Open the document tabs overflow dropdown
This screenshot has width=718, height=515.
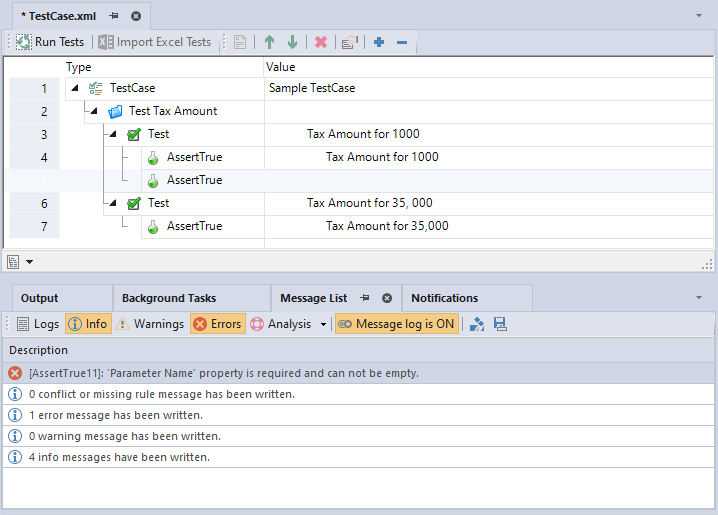point(699,16)
